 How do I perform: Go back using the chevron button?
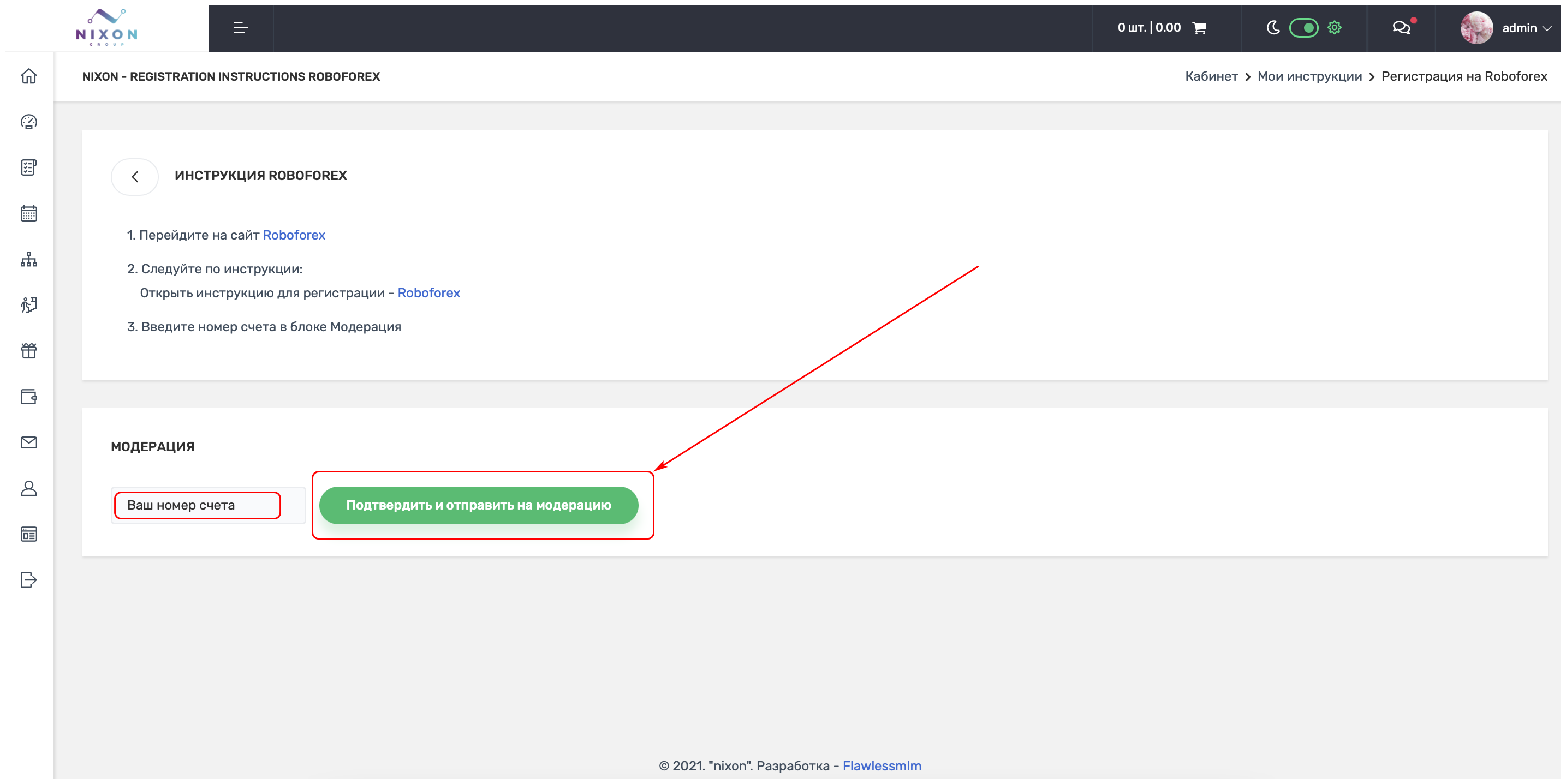click(135, 176)
